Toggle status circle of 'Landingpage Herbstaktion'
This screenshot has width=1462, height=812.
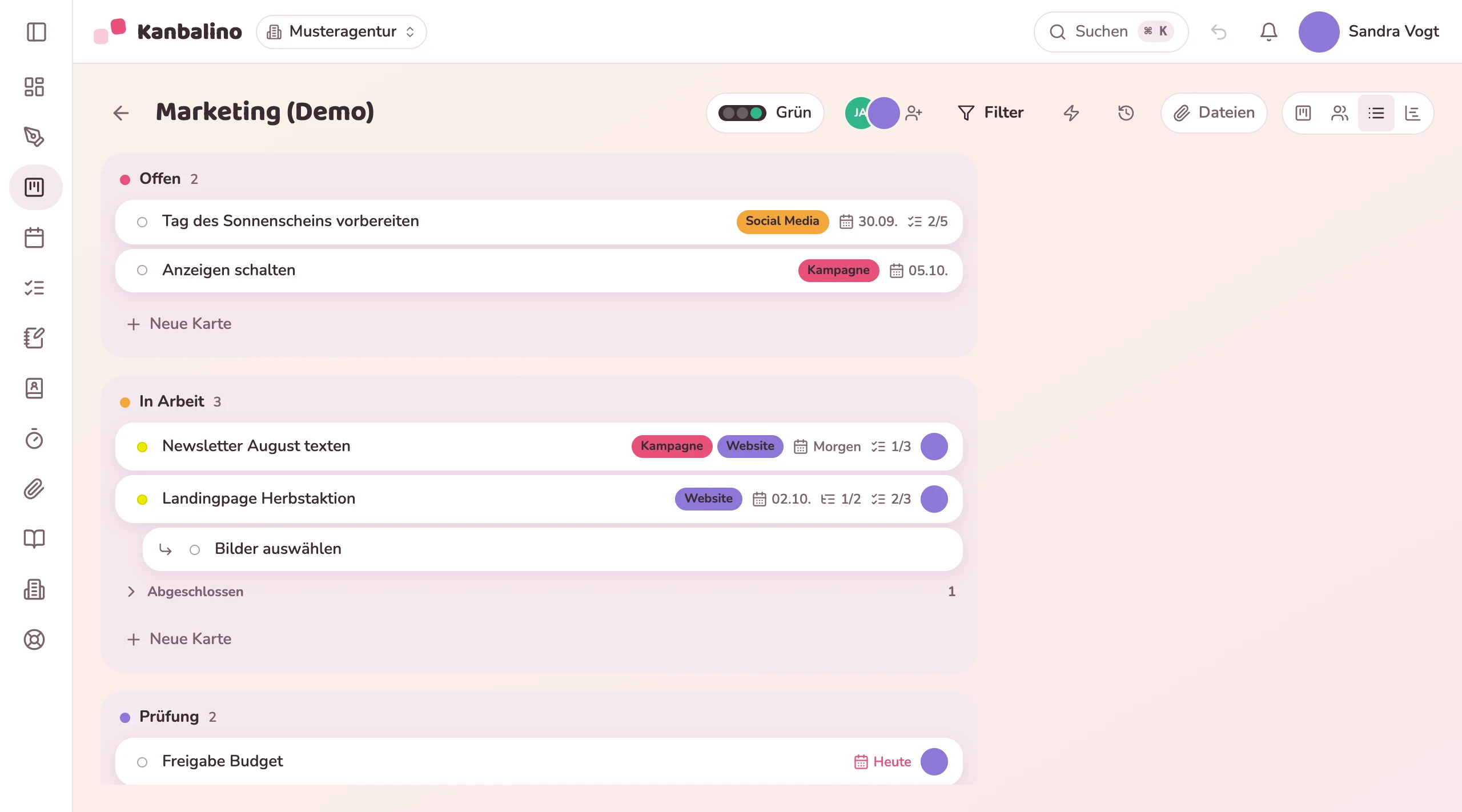pyautogui.click(x=142, y=500)
